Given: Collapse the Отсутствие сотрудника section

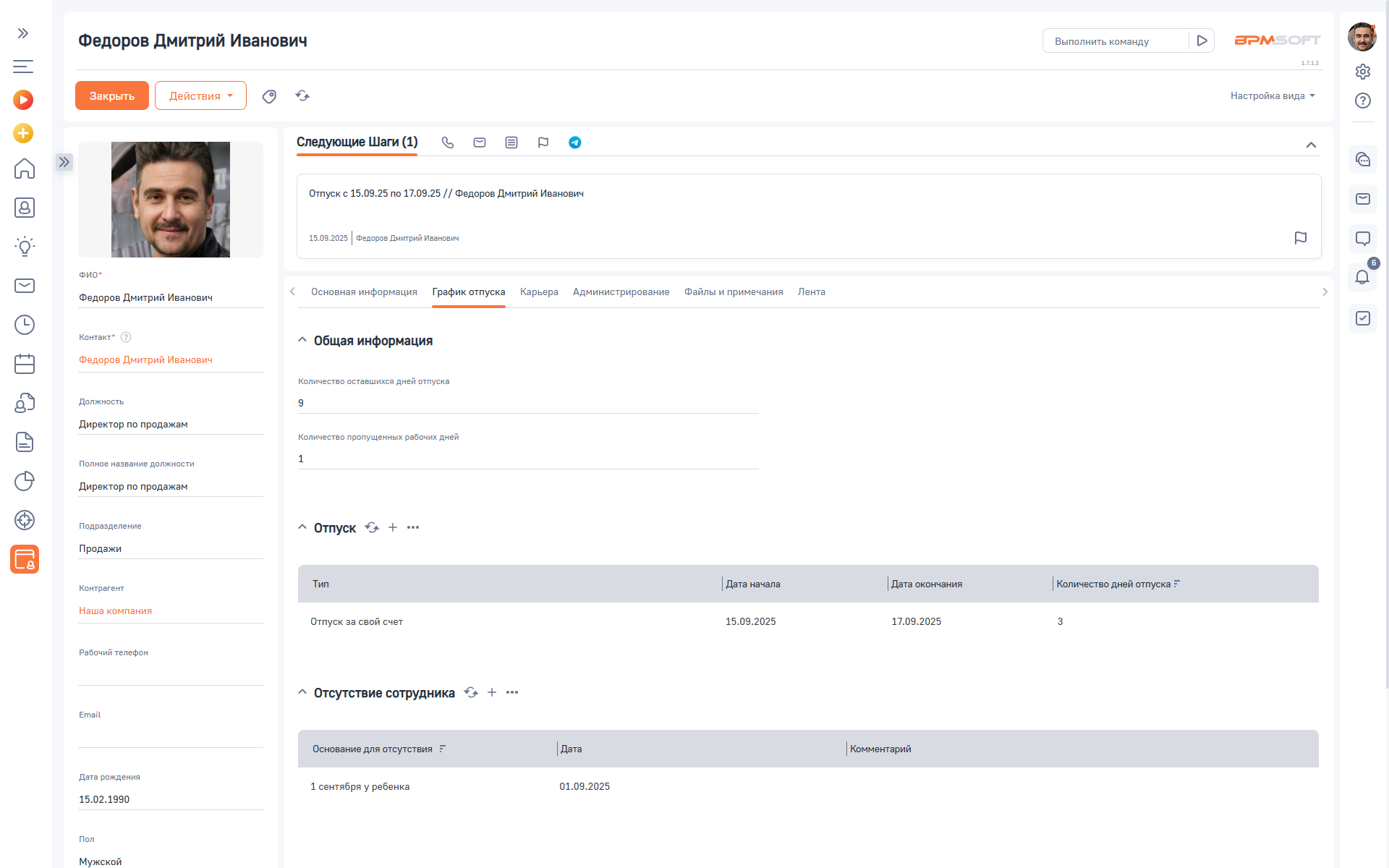Looking at the screenshot, I should coord(302,692).
